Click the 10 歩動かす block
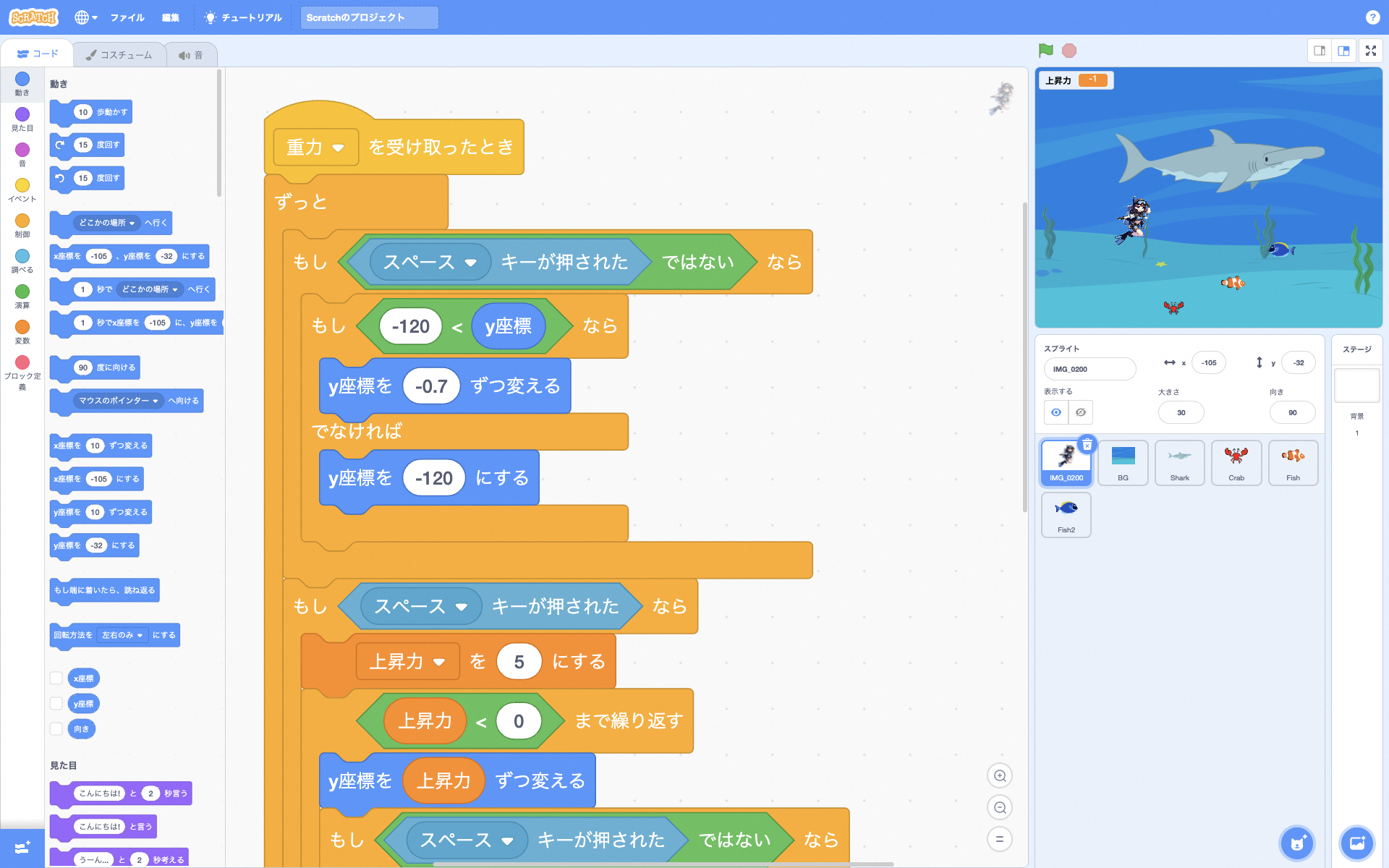The height and width of the screenshot is (868, 1389). click(91, 112)
